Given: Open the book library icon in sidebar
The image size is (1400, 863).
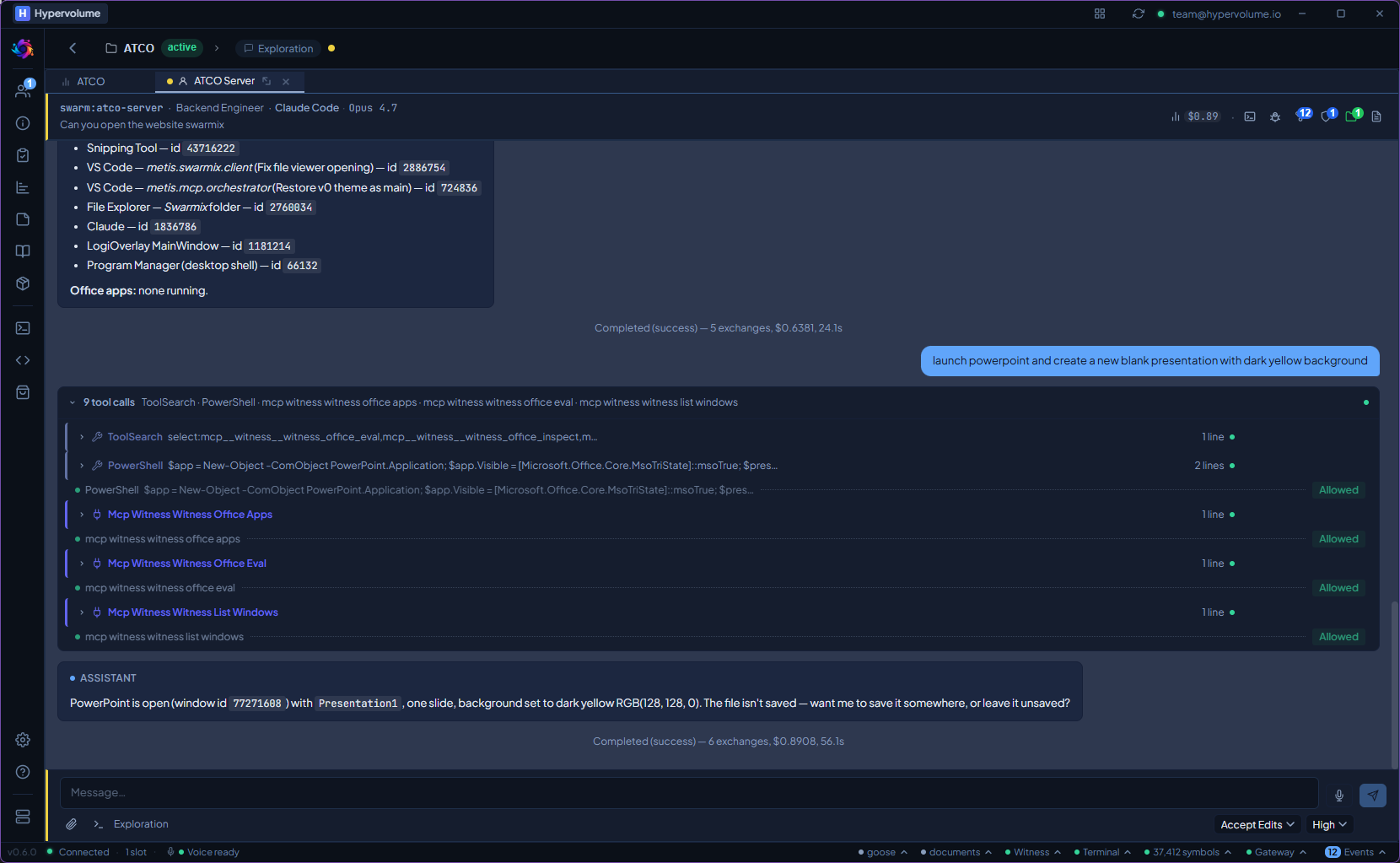Looking at the screenshot, I should click(23, 251).
